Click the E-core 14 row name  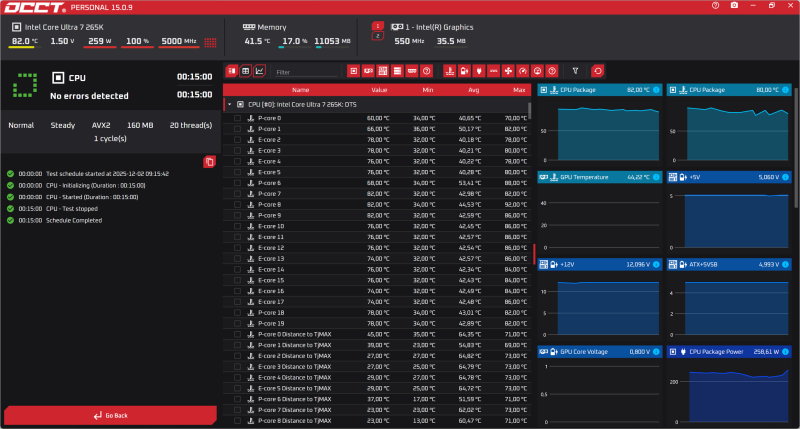[x=271, y=269]
